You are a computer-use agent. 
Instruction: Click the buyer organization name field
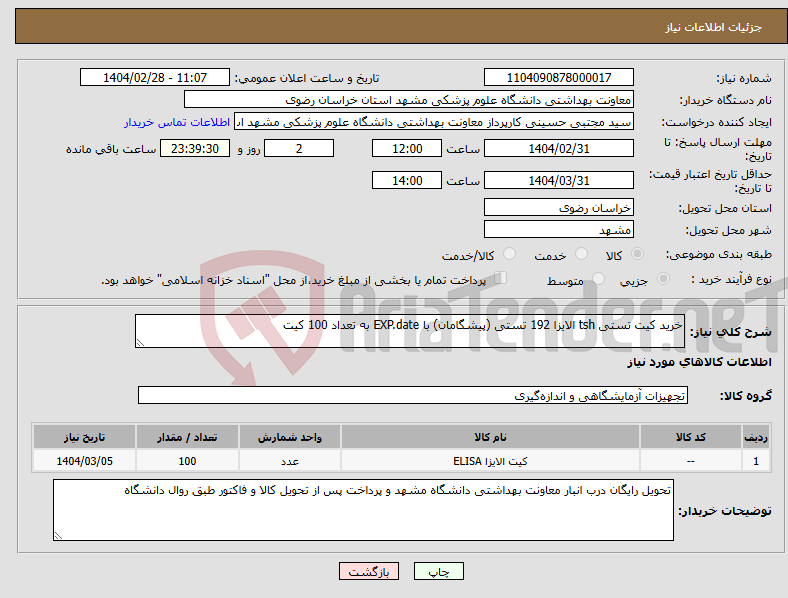point(409,99)
